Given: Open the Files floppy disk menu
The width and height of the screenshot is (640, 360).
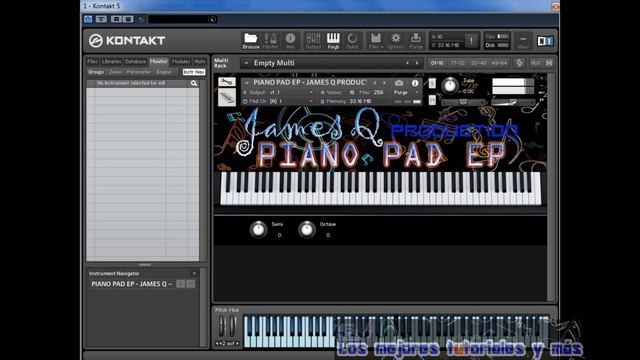Looking at the screenshot, I should pos(376,41).
